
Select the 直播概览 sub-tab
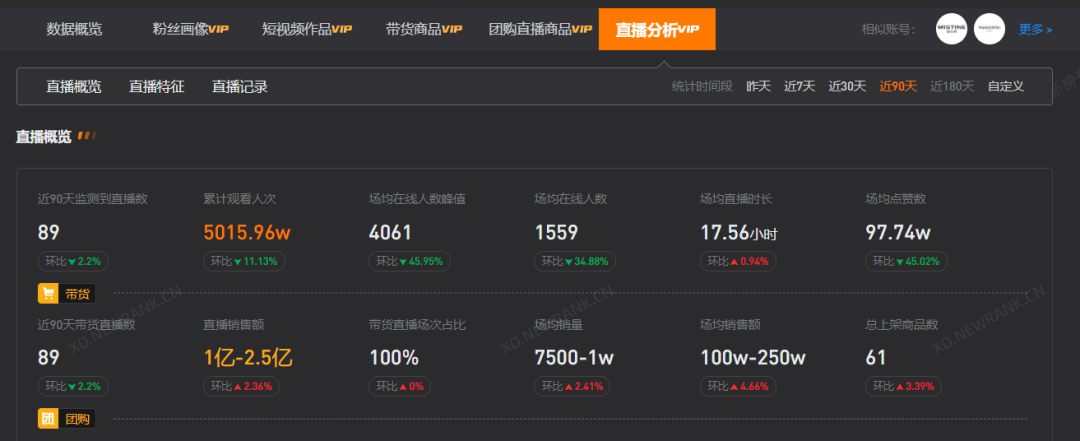(x=74, y=87)
